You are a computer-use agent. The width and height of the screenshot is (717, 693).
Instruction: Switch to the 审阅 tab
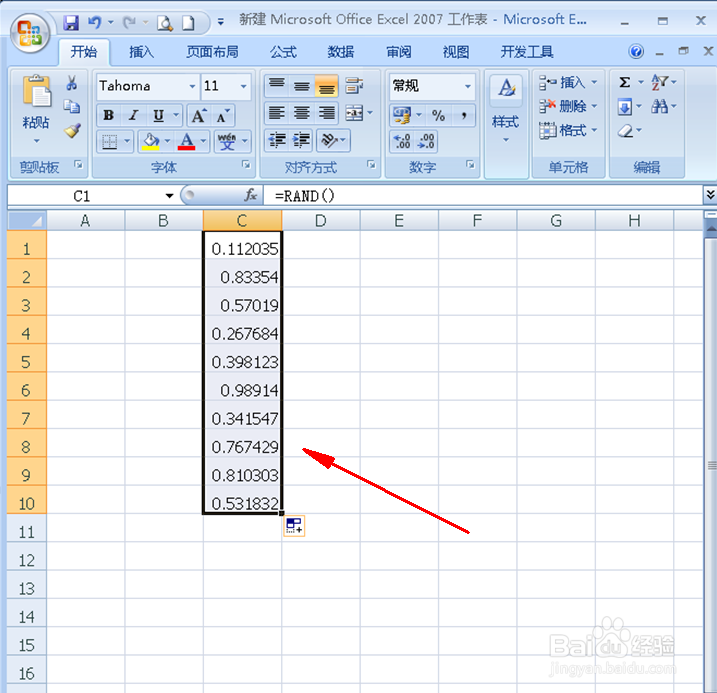point(399,52)
